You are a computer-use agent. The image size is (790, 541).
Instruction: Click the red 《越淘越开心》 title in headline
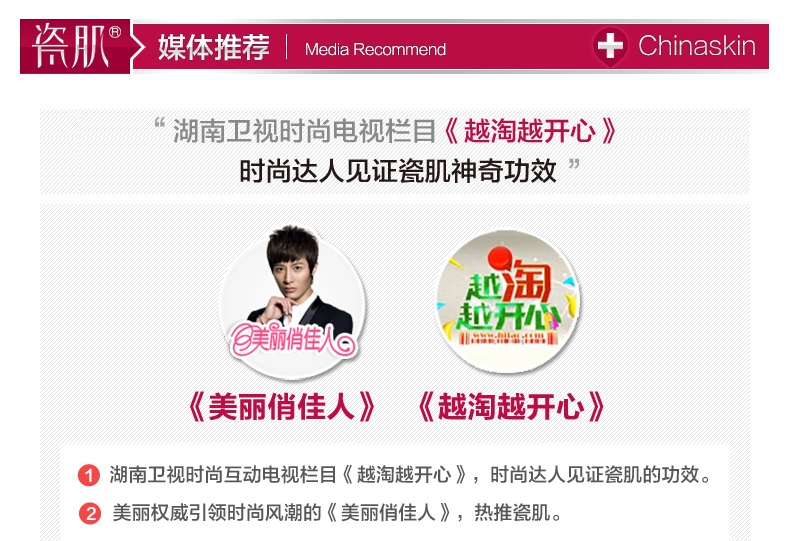530,131
